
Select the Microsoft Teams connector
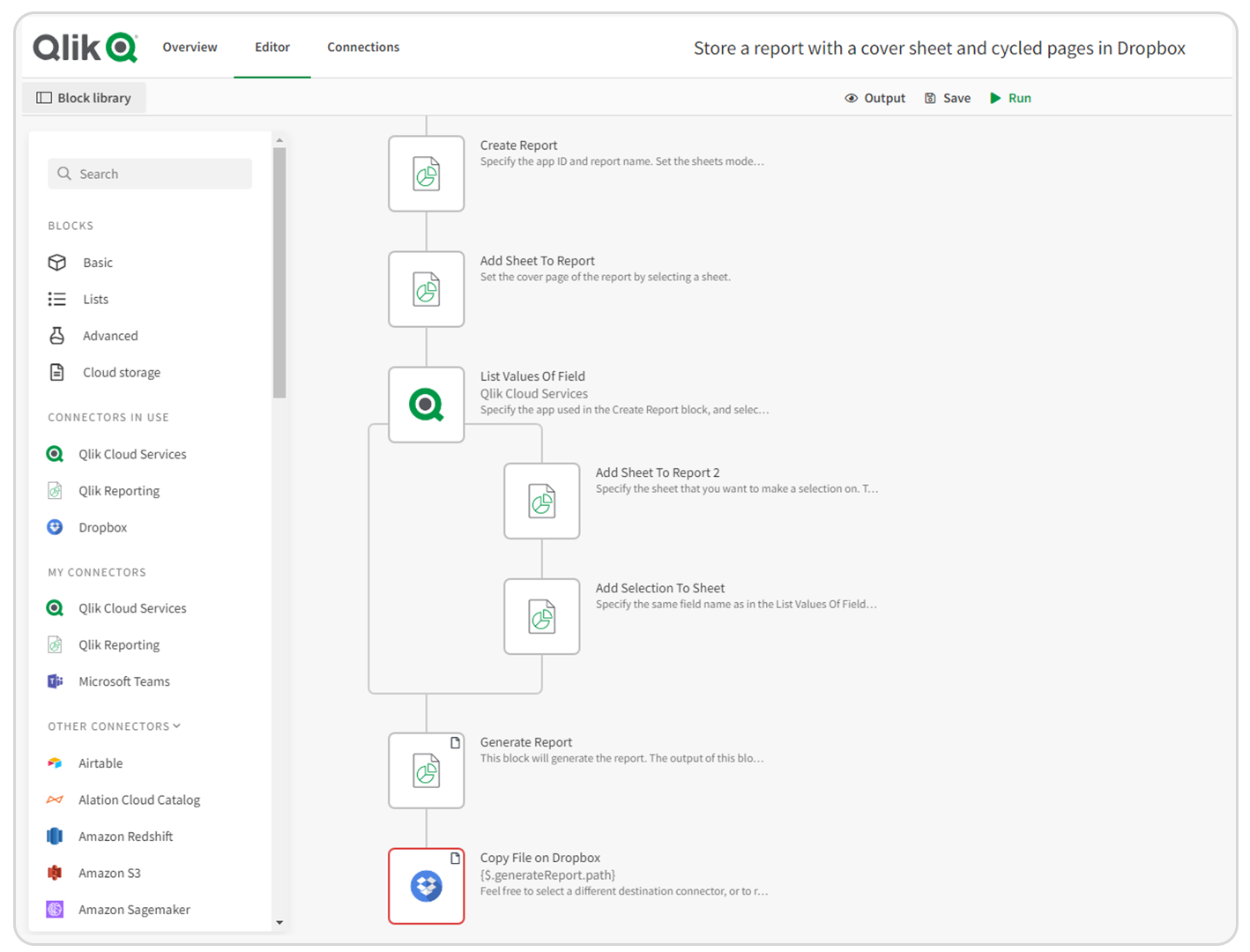click(x=108, y=681)
